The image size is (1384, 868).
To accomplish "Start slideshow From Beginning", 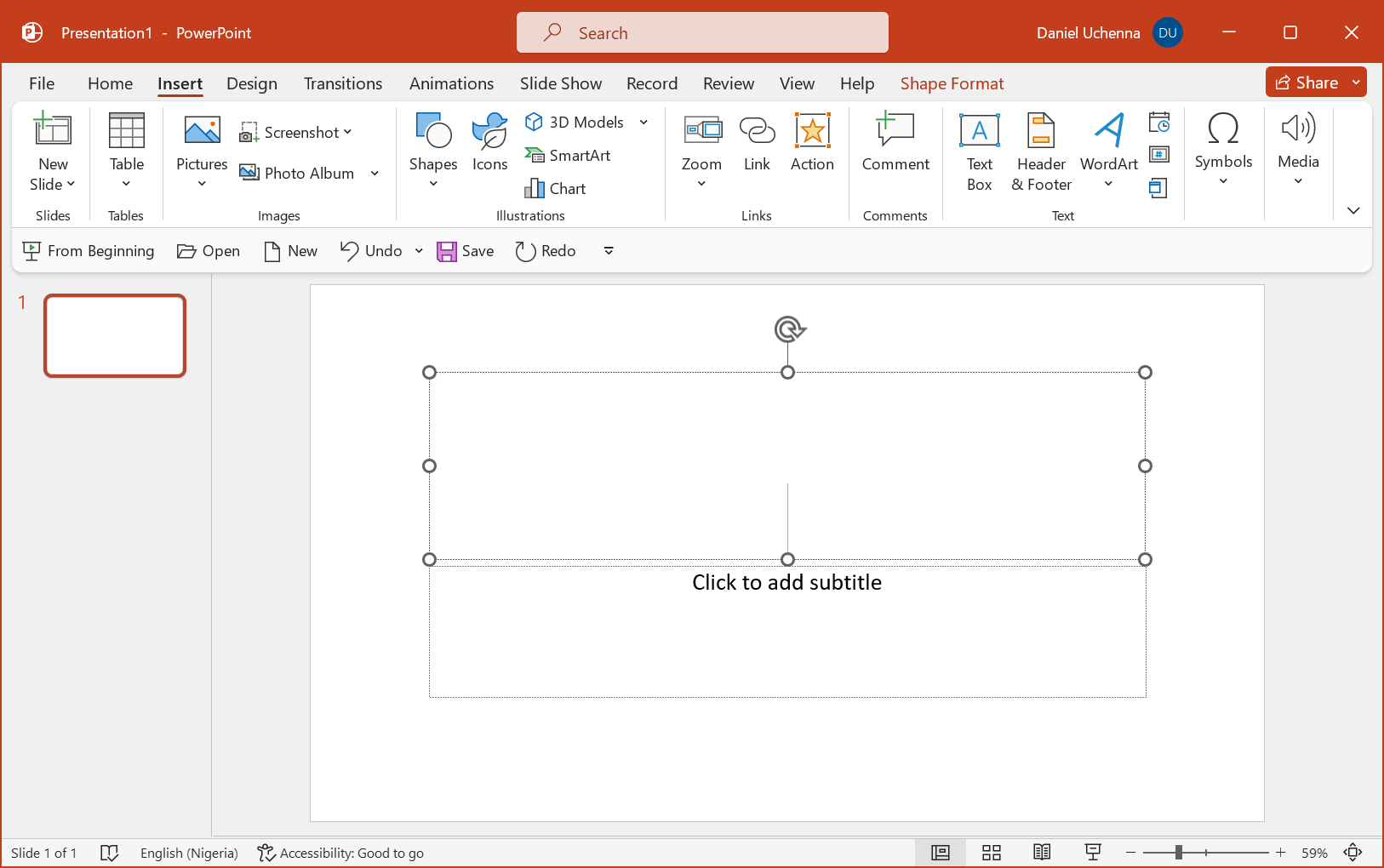I will click(89, 251).
